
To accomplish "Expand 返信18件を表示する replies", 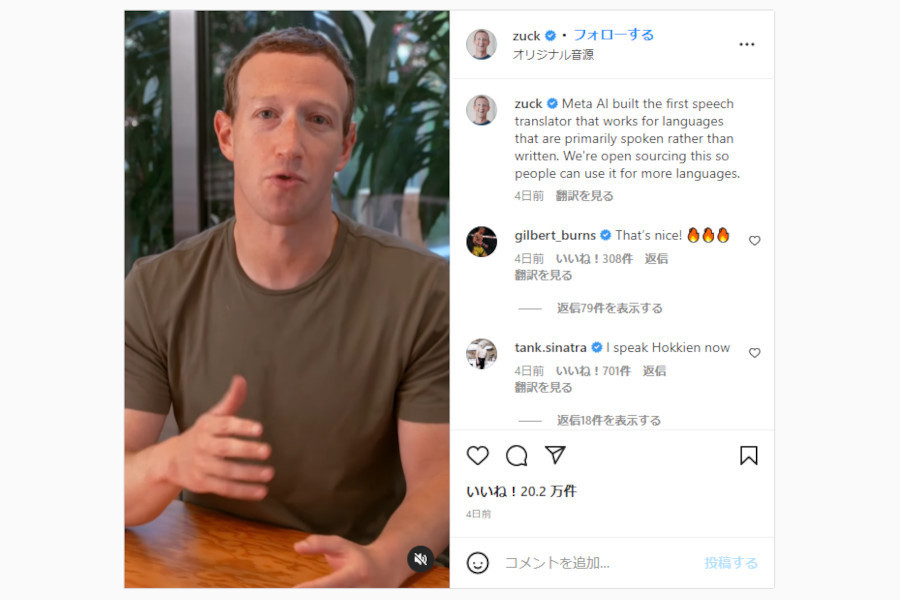I will click(x=608, y=420).
